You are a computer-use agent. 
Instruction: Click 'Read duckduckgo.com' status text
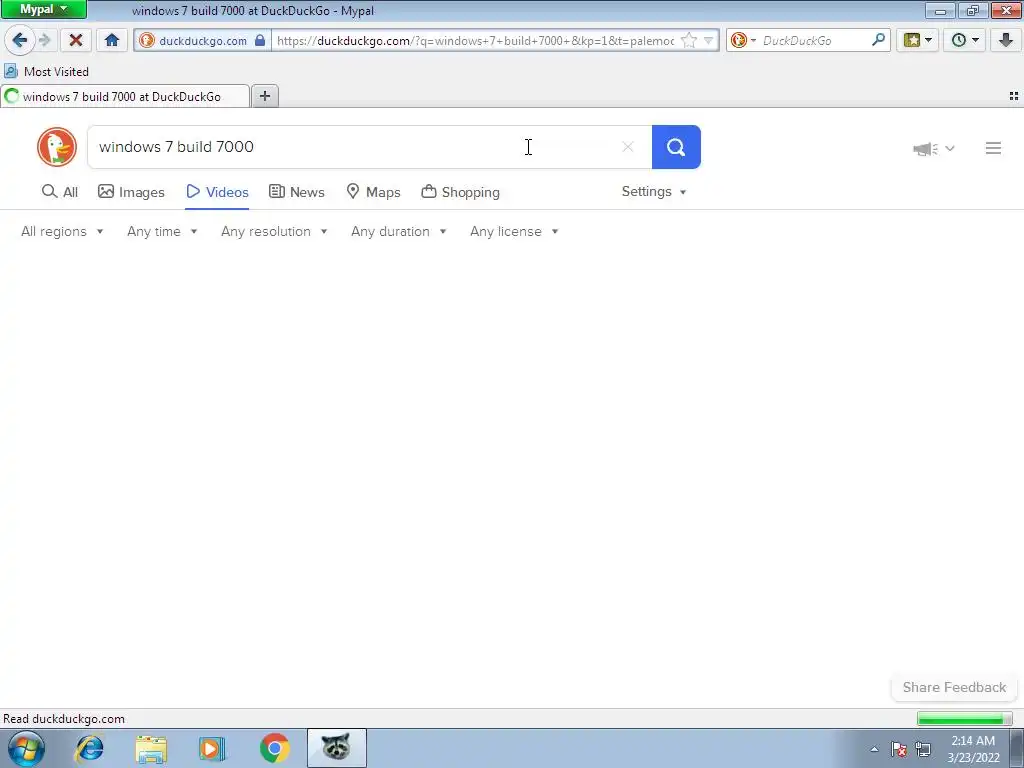click(x=63, y=719)
